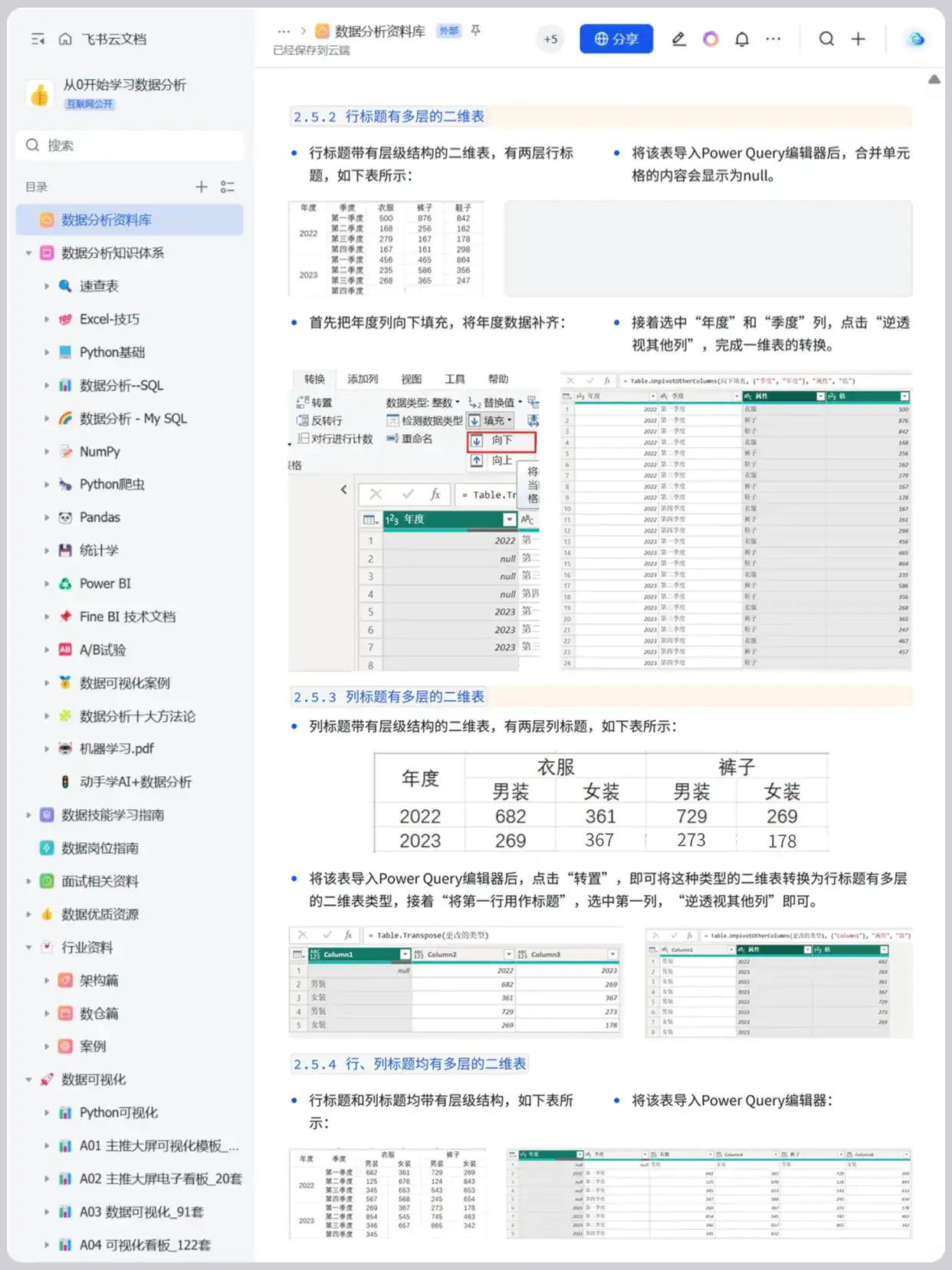Collapse the 数据分析知识体系 node

pyautogui.click(x=28, y=253)
